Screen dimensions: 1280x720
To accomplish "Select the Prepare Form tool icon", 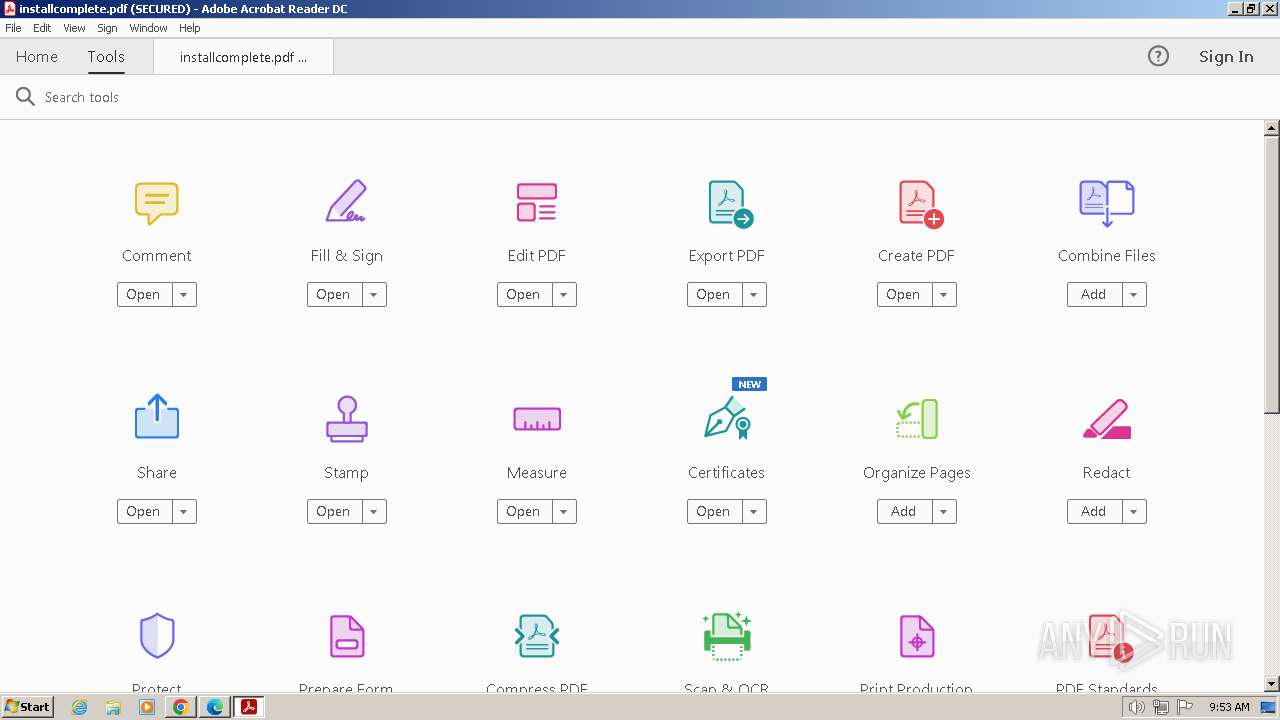I will [346, 636].
